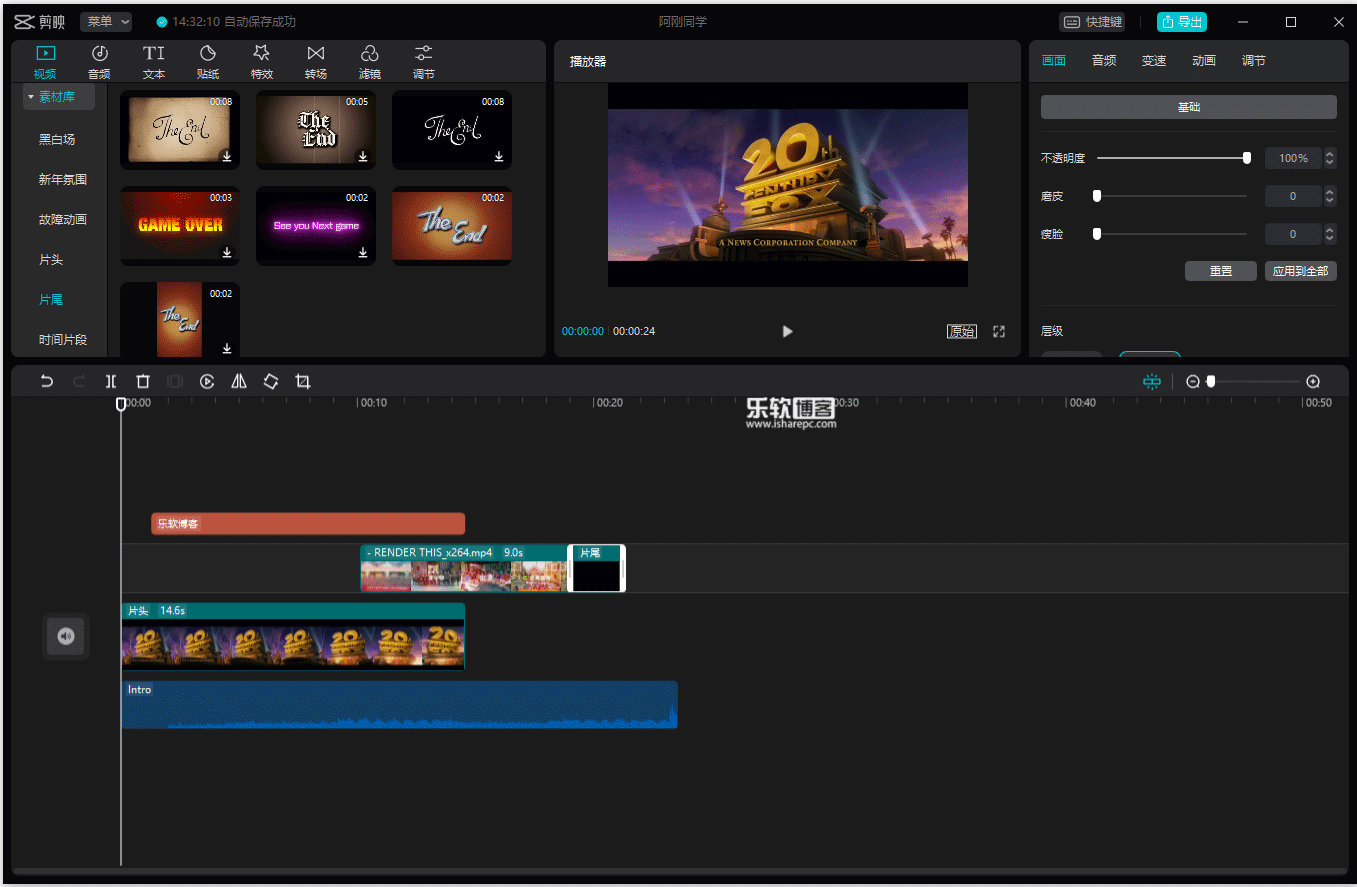Mute the main track speaker toggle
1357x887 pixels.
(x=66, y=636)
